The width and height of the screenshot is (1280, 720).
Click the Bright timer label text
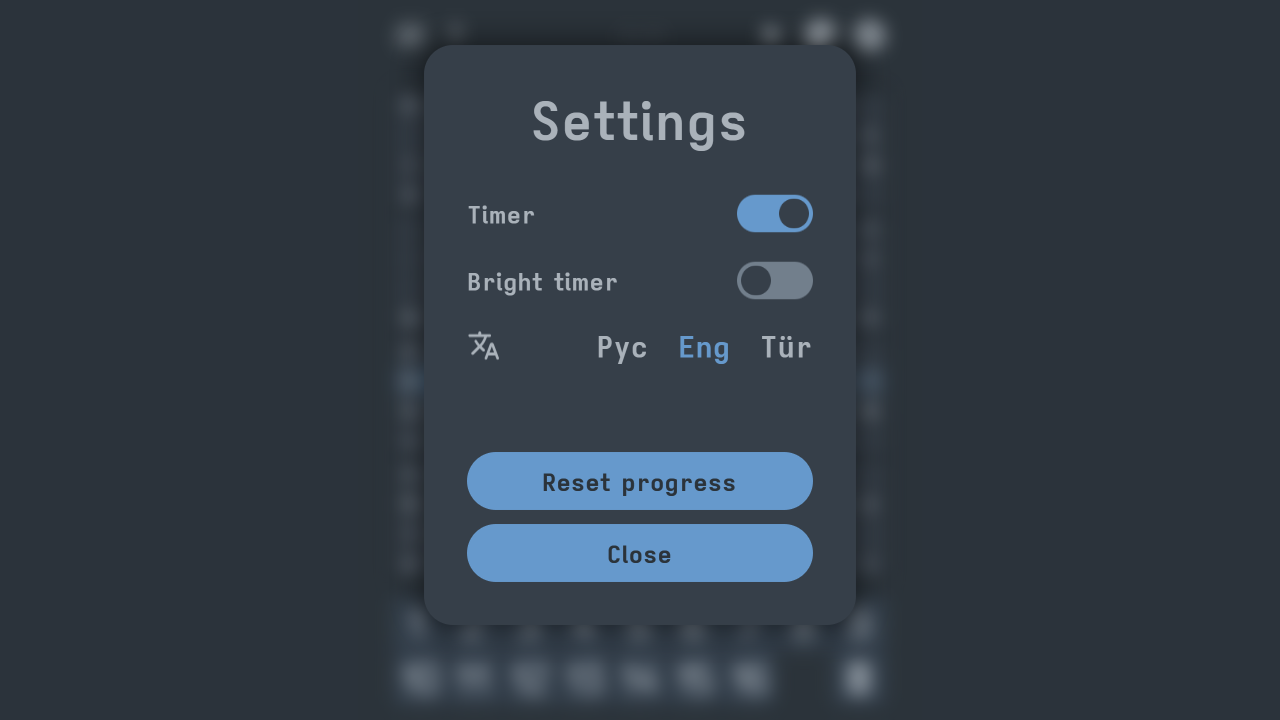coord(542,282)
